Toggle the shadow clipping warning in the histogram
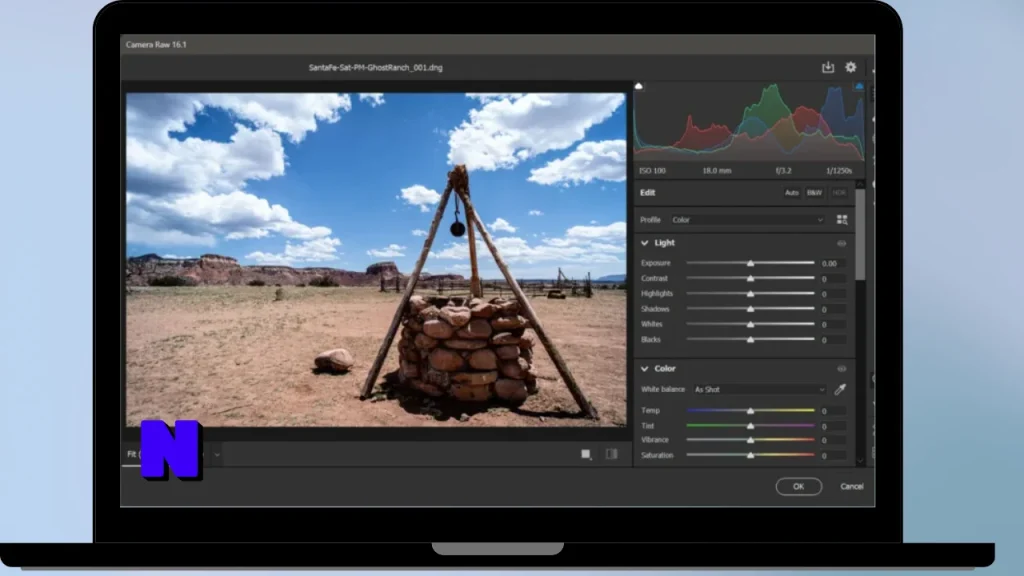The image size is (1024, 576). pyautogui.click(x=639, y=86)
